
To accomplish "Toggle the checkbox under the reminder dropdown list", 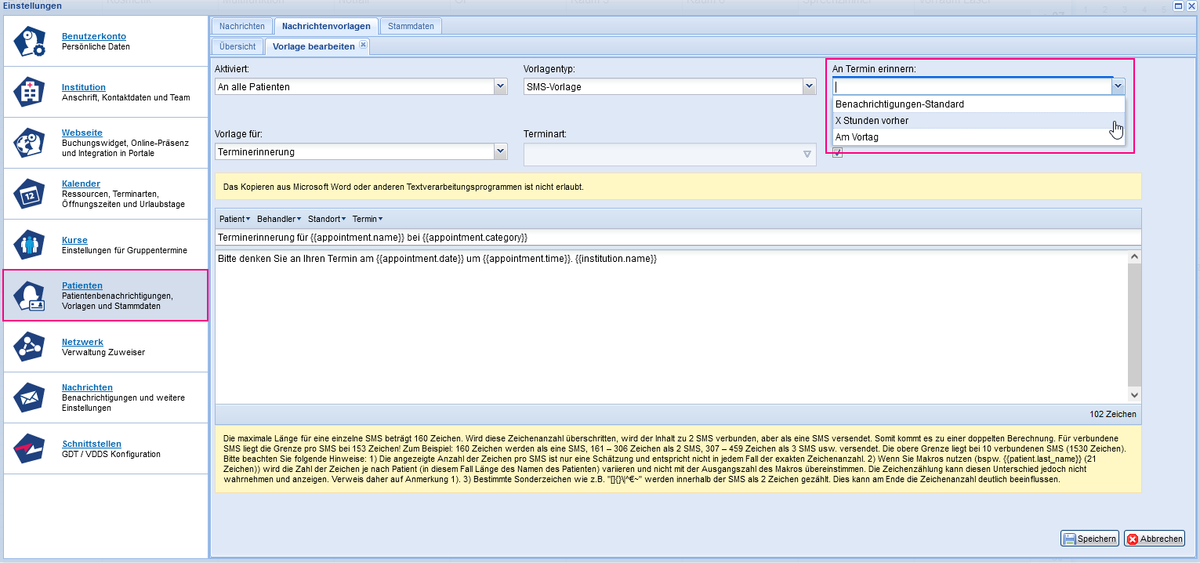I will 837,152.
